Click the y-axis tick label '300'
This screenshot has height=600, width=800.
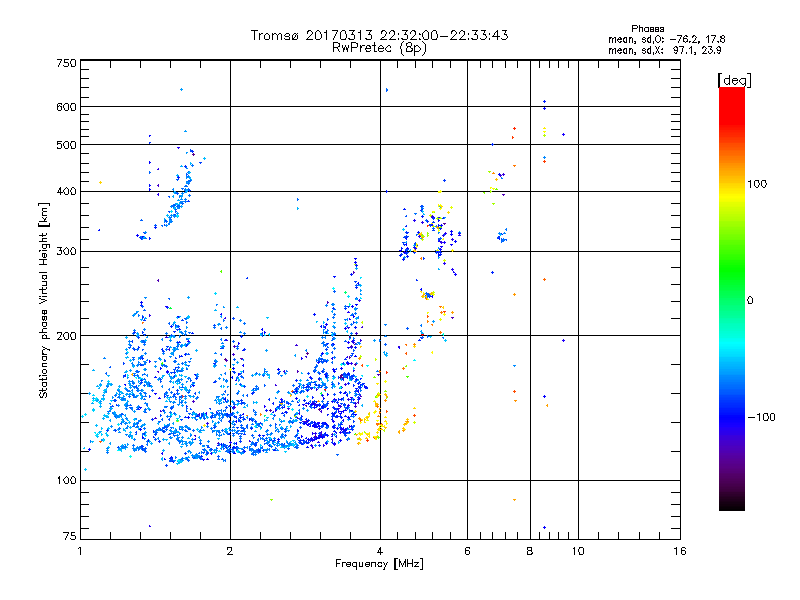[67, 251]
